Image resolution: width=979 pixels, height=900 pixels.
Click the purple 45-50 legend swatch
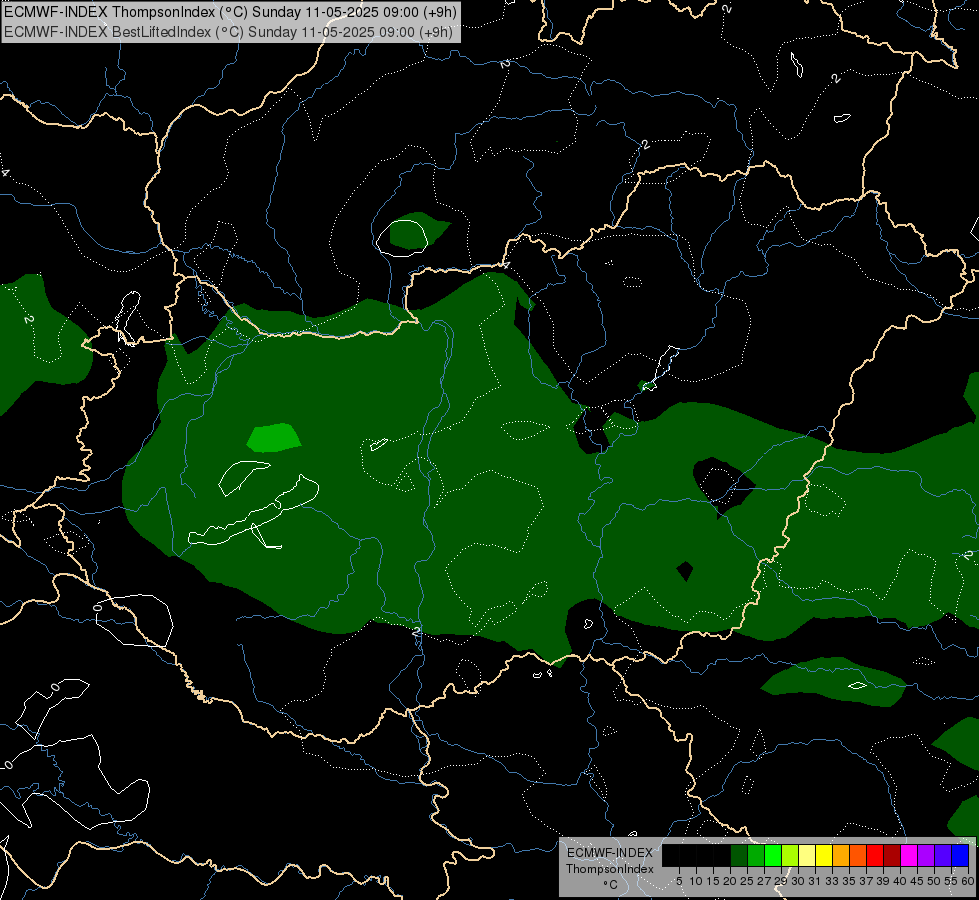(x=926, y=855)
